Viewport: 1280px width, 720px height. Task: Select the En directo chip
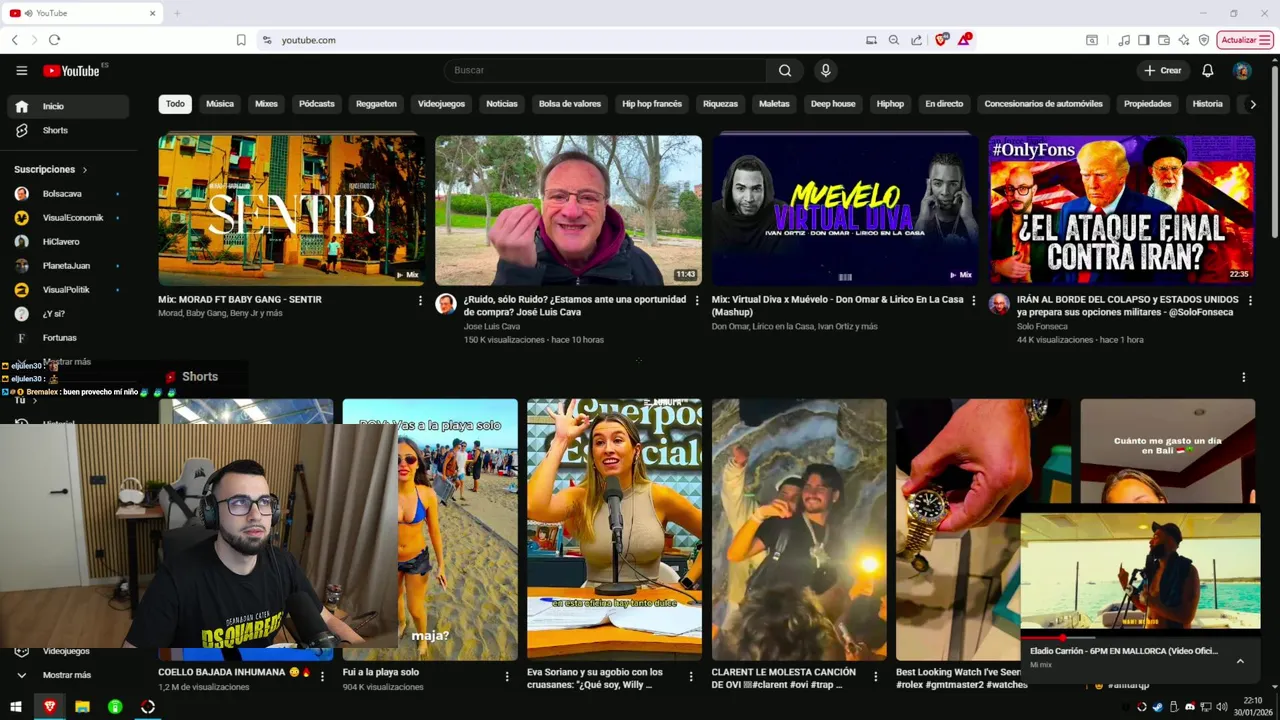(x=944, y=104)
